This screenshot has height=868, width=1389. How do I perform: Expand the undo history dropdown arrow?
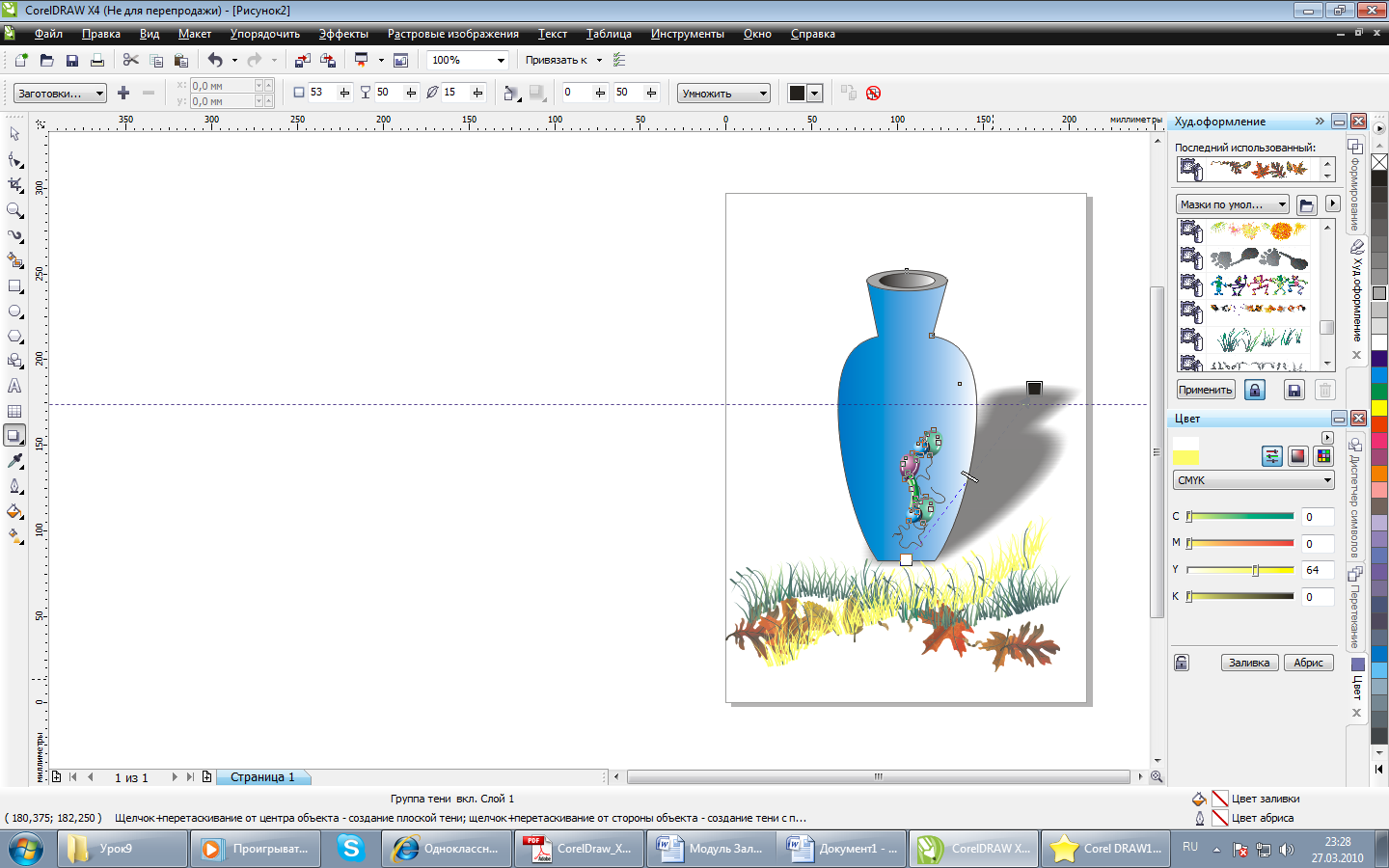[x=234, y=60]
